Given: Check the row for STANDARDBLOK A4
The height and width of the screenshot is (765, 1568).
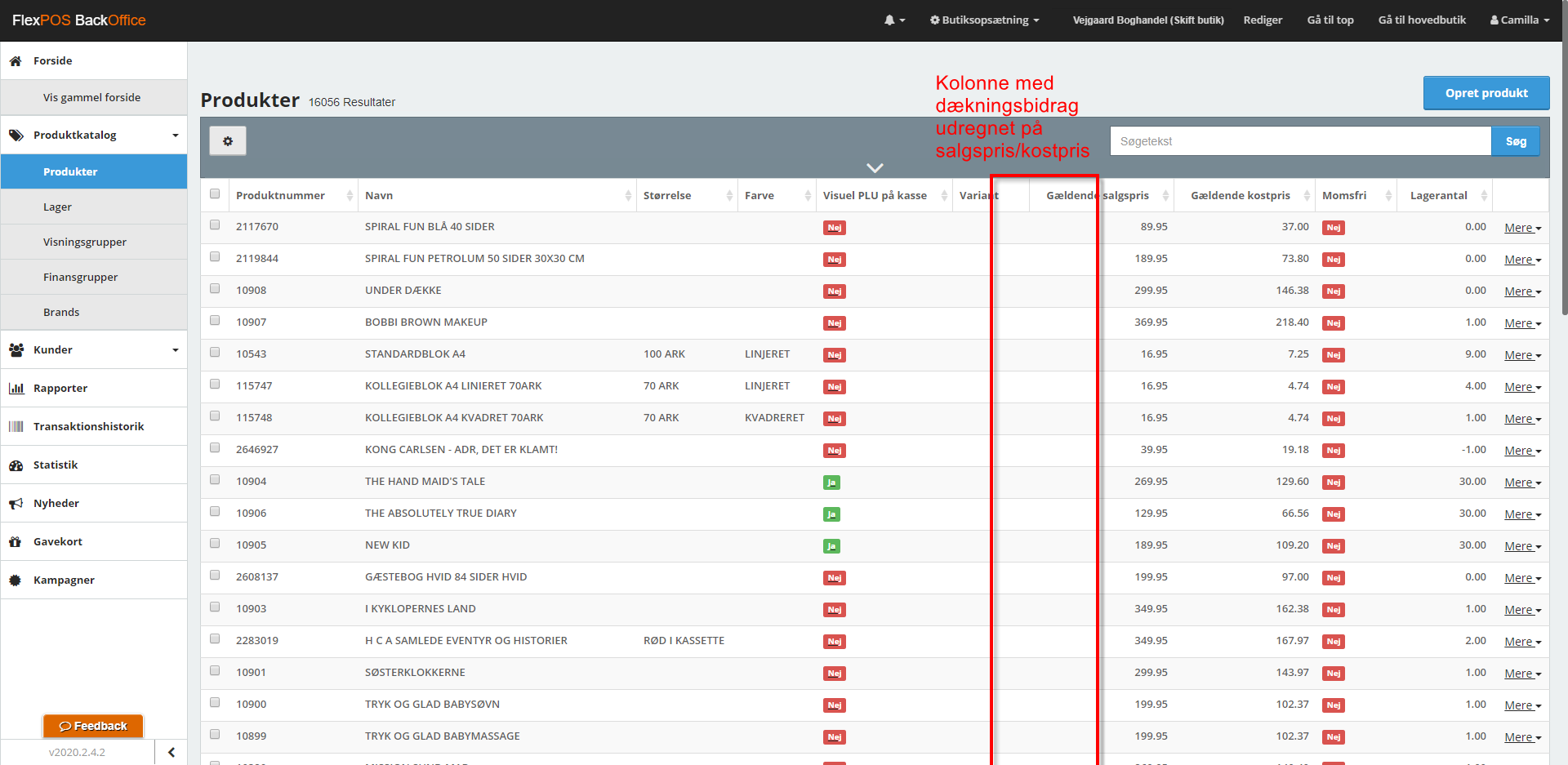Looking at the screenshot, I should click(x=215, y=353).
